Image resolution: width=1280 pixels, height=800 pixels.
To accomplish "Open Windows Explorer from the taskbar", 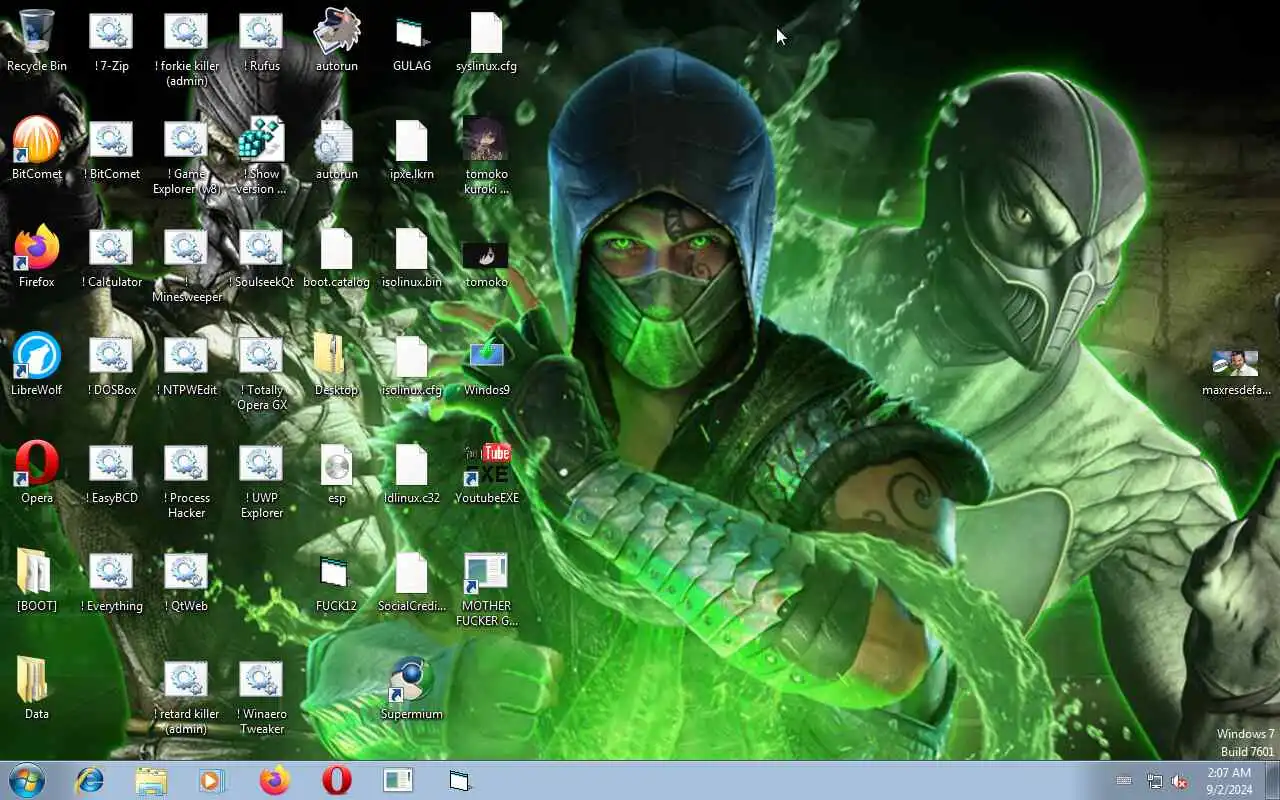I will (x=151, y=780).
